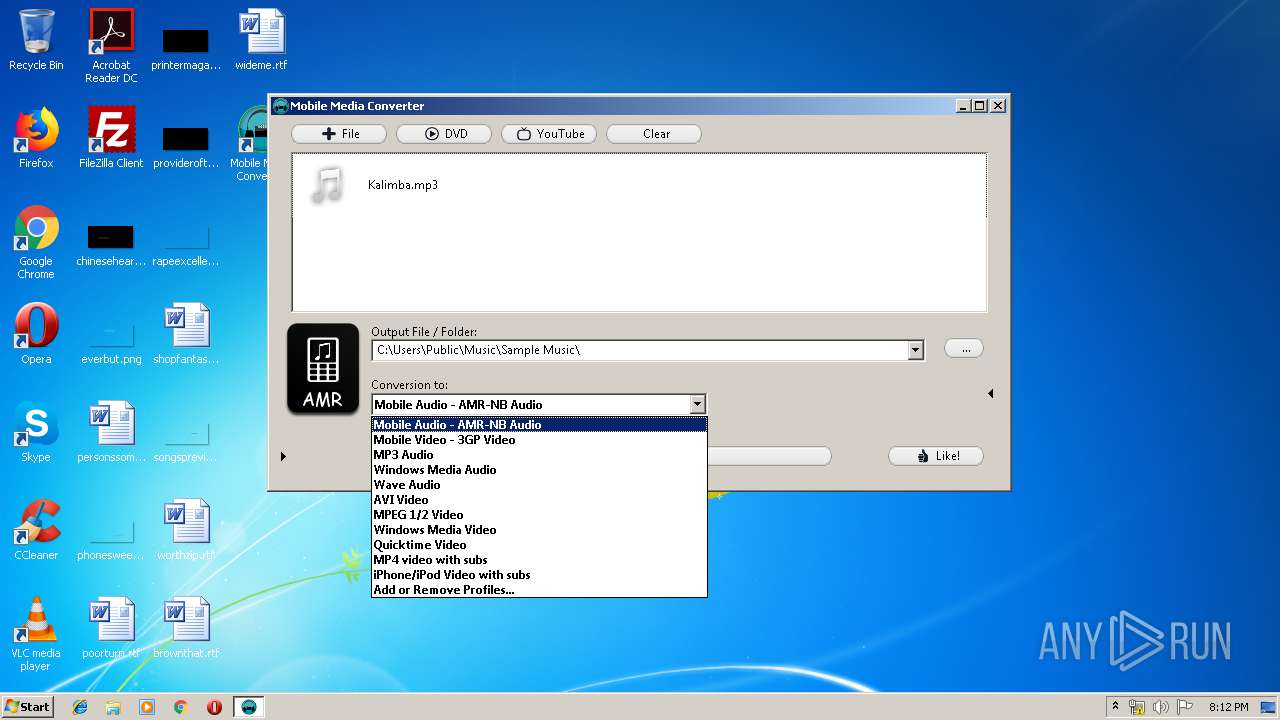Screen dimensions: 1280x720
Task: Open the phoneswee... desktop file
Action: (111, 537)
